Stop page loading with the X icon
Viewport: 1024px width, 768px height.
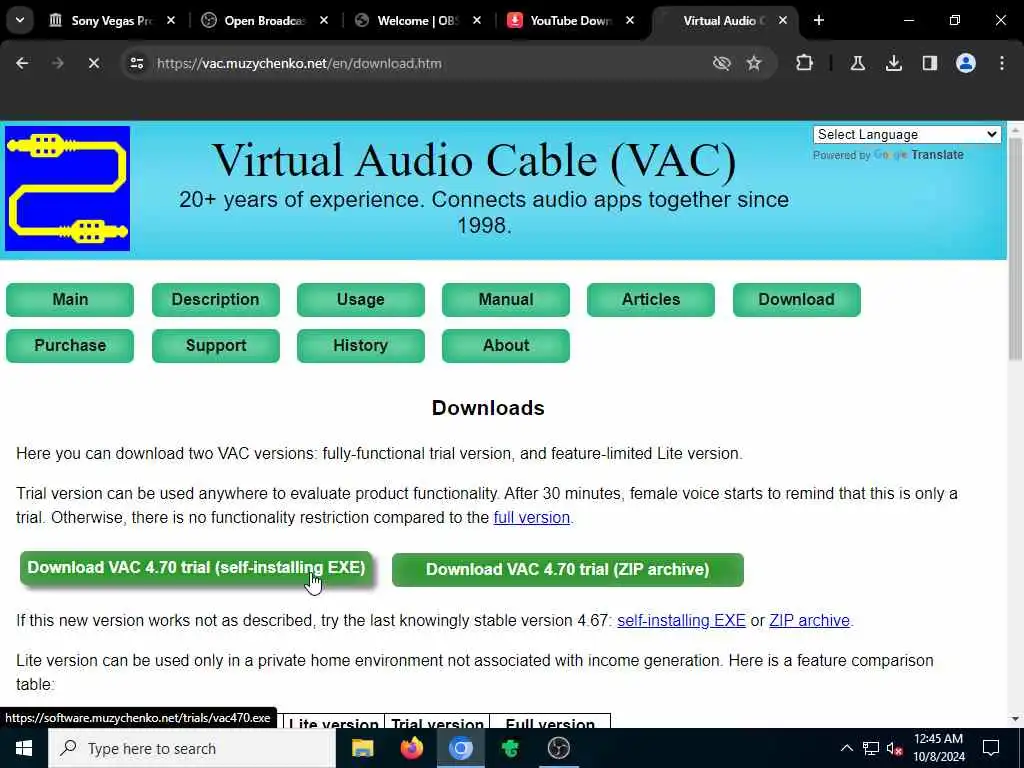(x=93, y=63)
